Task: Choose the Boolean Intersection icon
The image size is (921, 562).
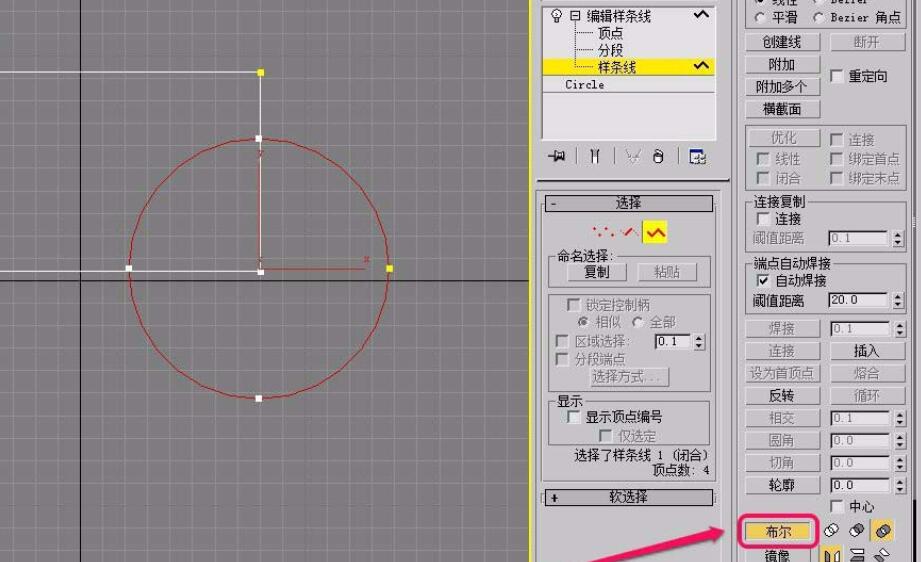Action: coord(882,531)
